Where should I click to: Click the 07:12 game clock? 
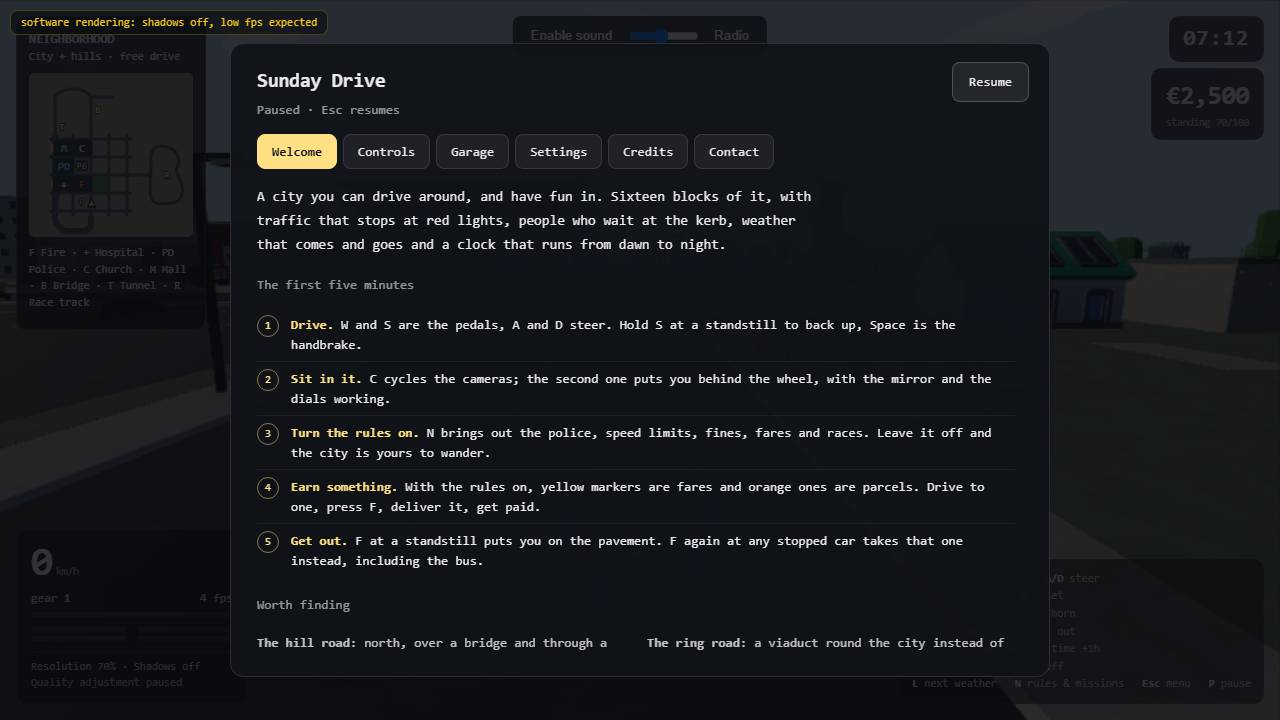[x=1215, y=39]
